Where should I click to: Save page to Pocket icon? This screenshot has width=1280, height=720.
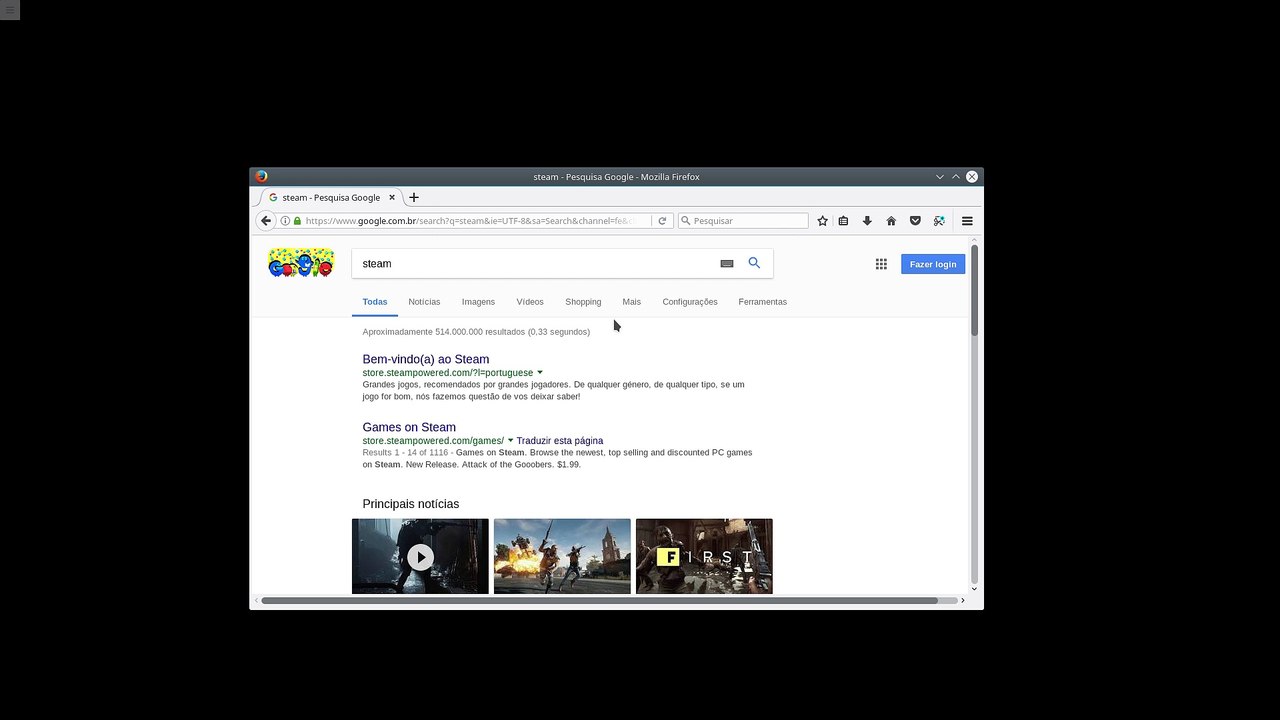pyautogui.click(x=915, y=221)
